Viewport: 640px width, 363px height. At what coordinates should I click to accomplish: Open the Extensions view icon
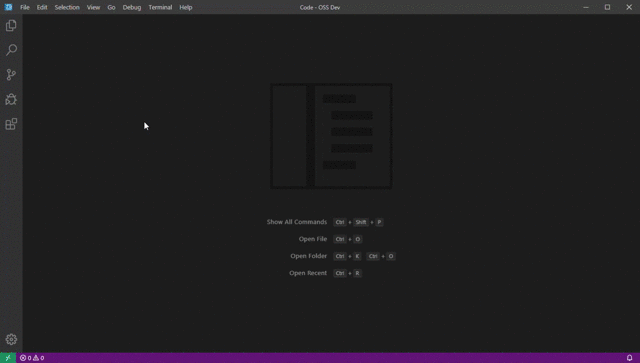click(11, 124)
